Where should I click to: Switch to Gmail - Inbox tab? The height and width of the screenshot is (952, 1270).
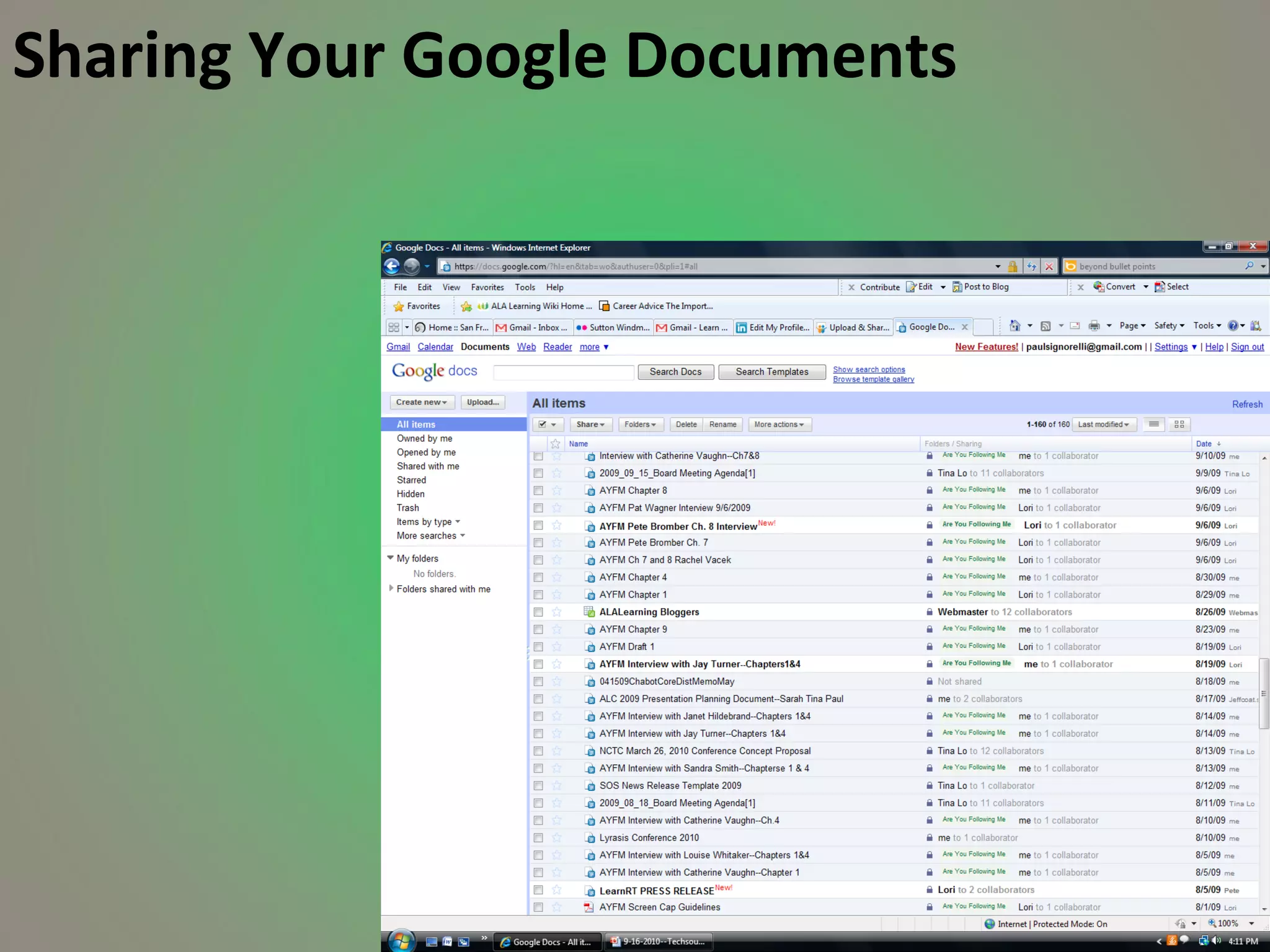533,327
